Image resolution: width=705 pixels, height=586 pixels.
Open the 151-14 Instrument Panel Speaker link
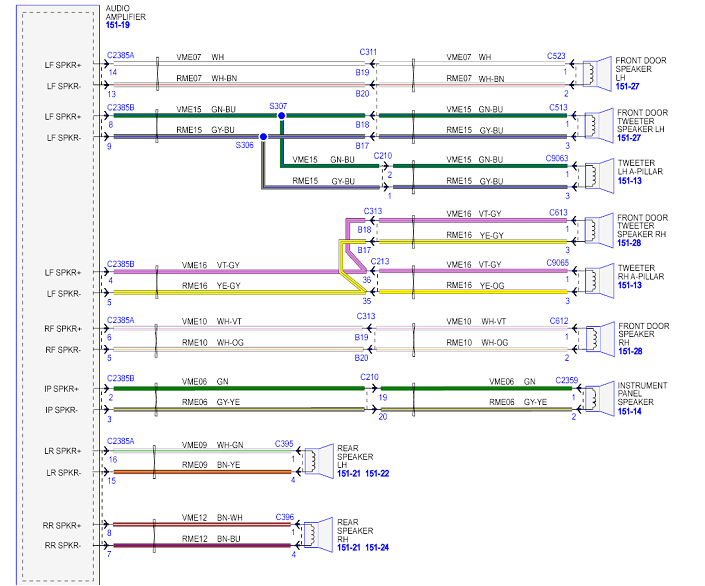click(x=630, y=412)
